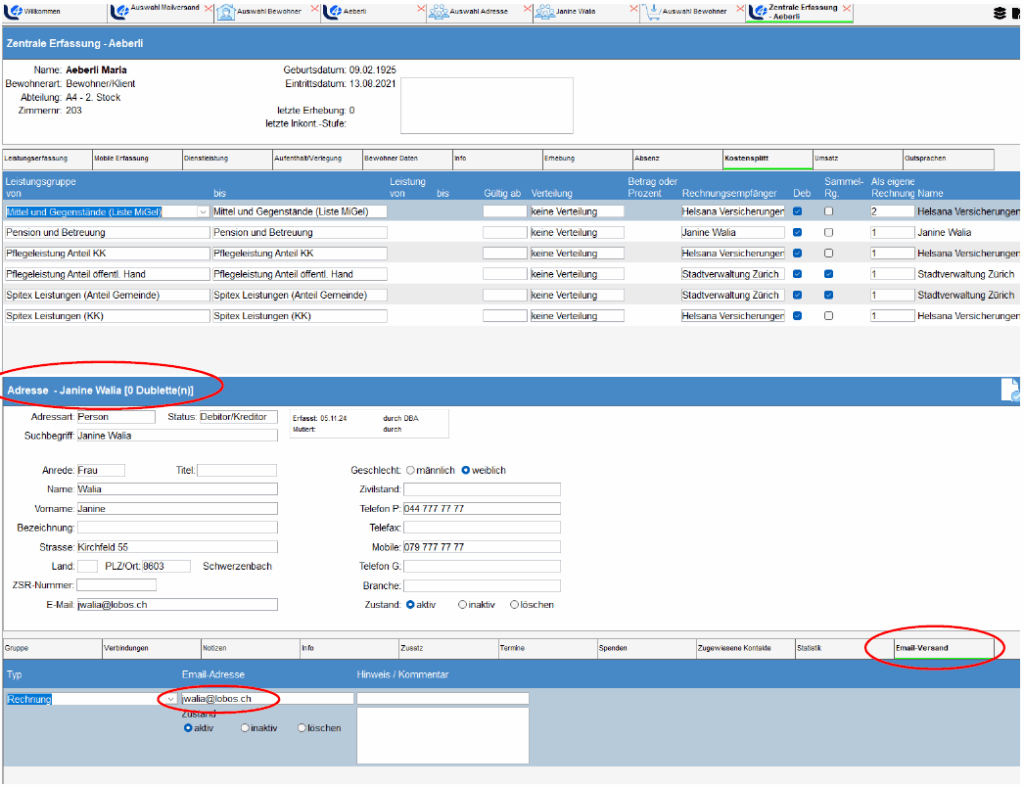Click the cart icon on the second Auswahl Bewohner tab
The width and height of the screenshot is (1024, 787).
[652, 13]
